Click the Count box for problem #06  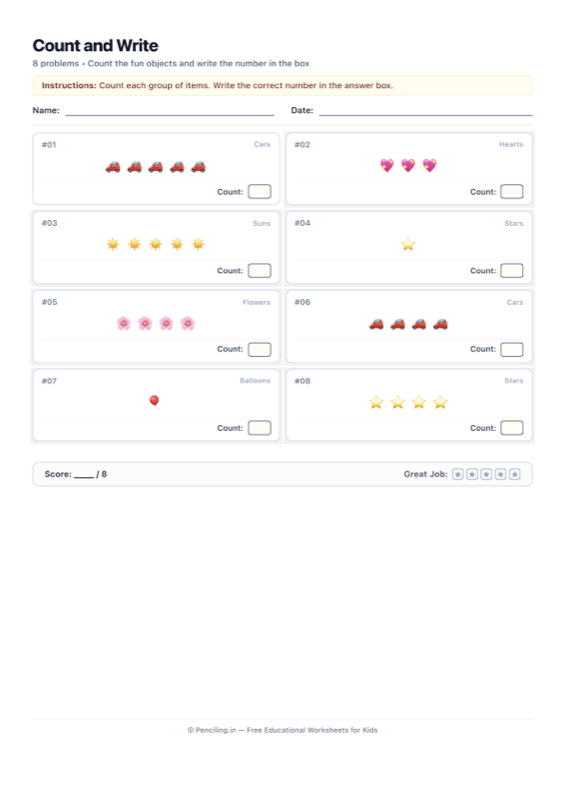[x=512, y=349]
